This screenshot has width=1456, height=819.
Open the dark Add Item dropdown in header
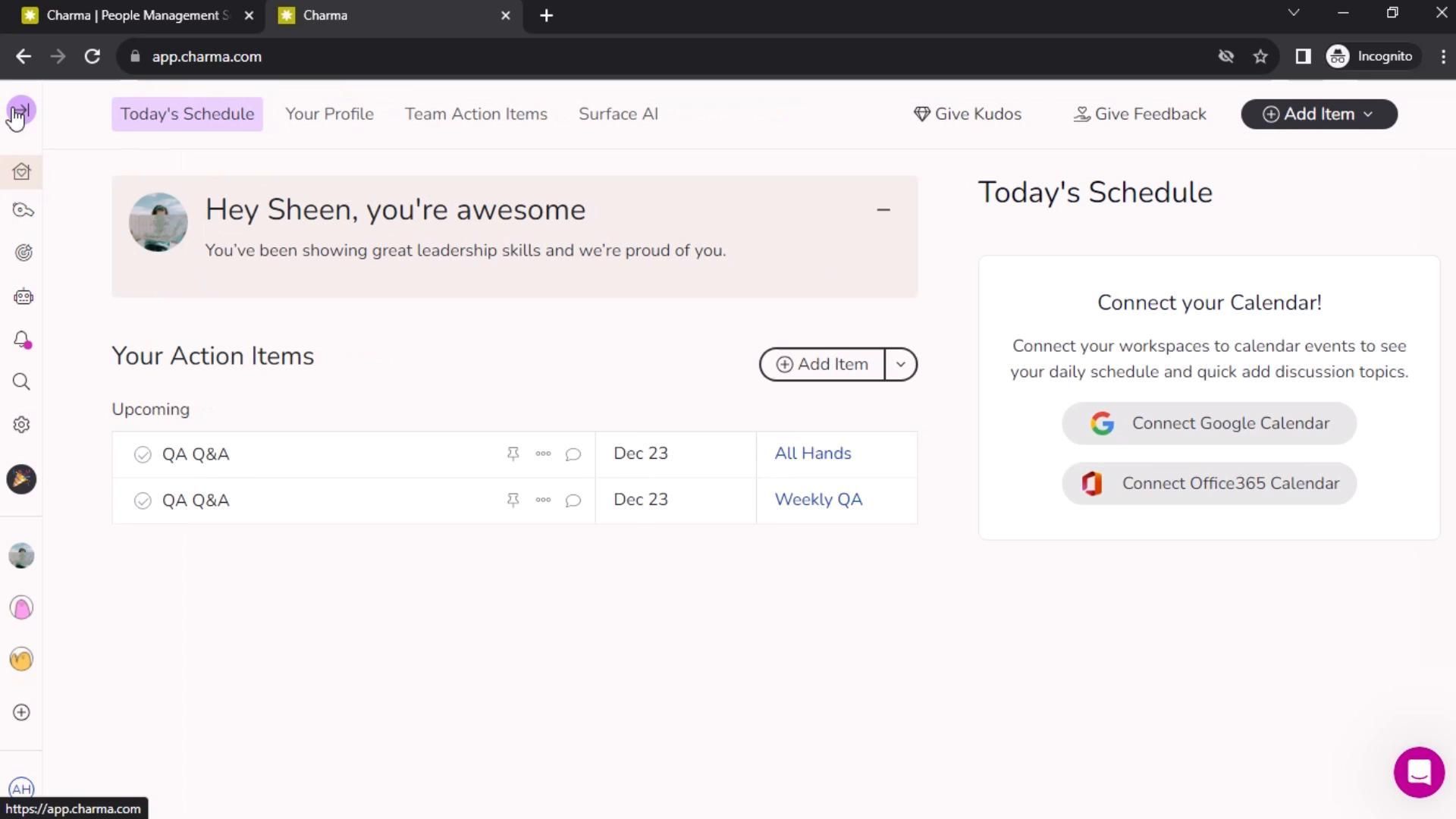[1319, 114]
